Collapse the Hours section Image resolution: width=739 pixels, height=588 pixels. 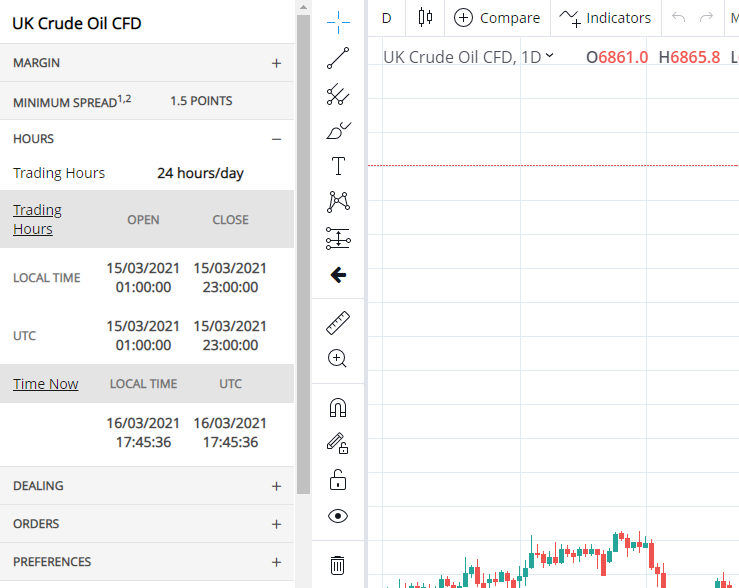[x=276, y=139]
